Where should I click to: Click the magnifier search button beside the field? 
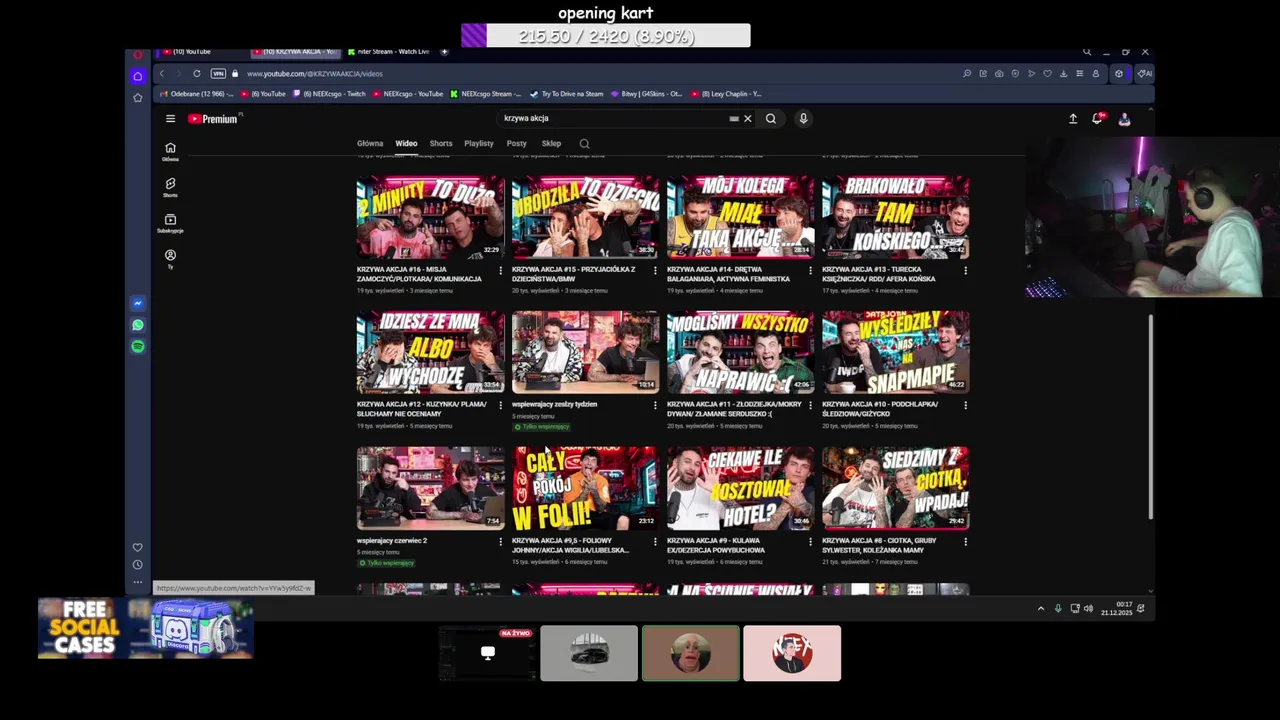tap(770, 118)
